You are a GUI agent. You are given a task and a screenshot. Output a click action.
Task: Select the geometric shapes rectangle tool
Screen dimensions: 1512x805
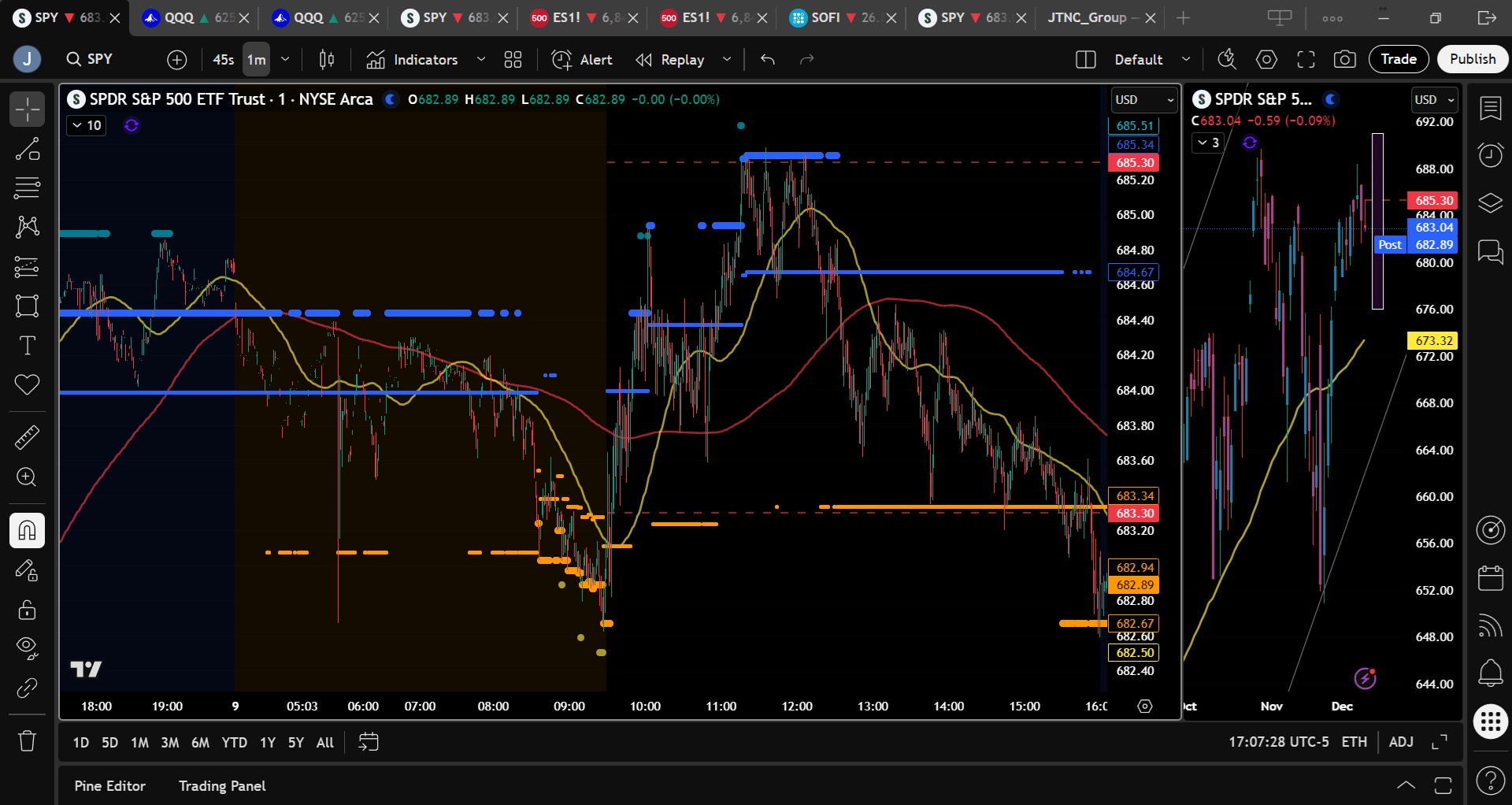pos(27,306)
